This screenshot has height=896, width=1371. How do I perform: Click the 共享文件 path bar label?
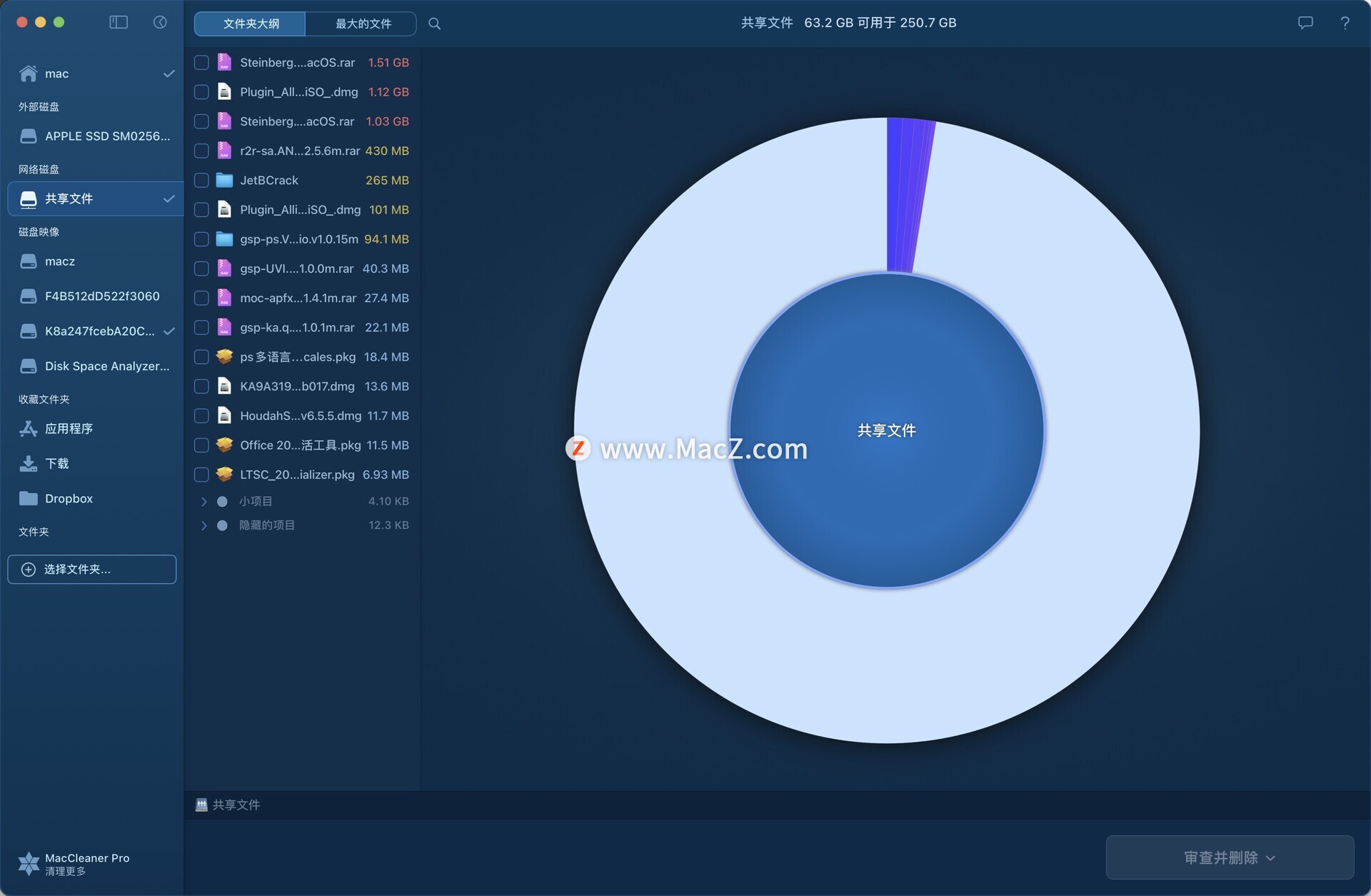236,805
